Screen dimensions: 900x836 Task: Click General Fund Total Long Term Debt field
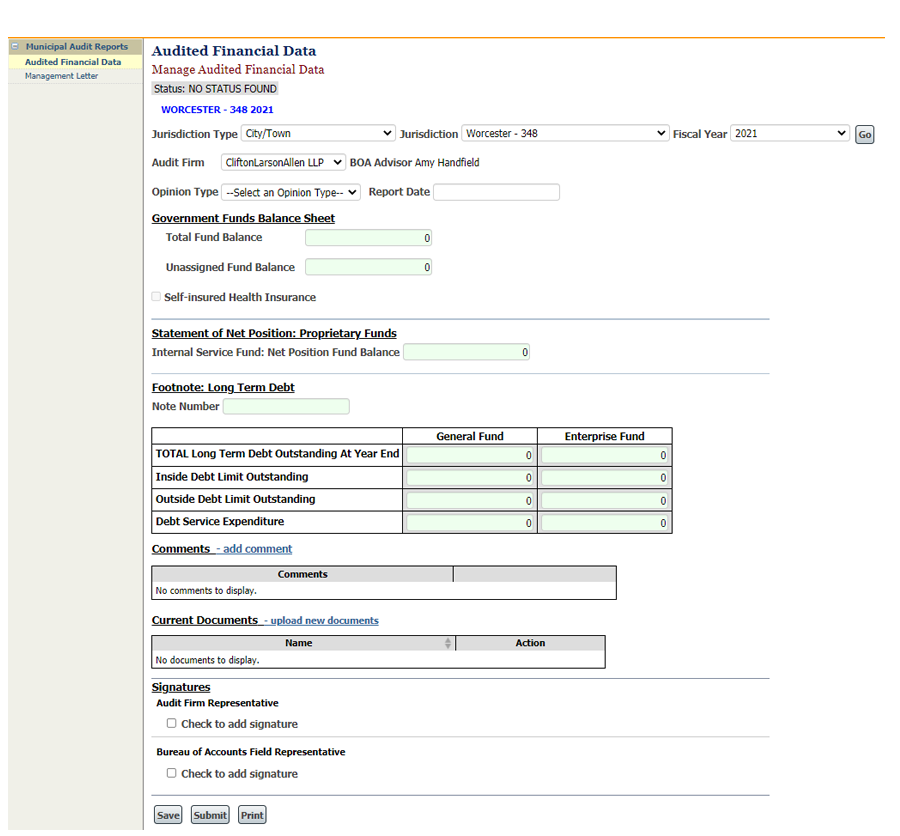[x=470, y=455]
